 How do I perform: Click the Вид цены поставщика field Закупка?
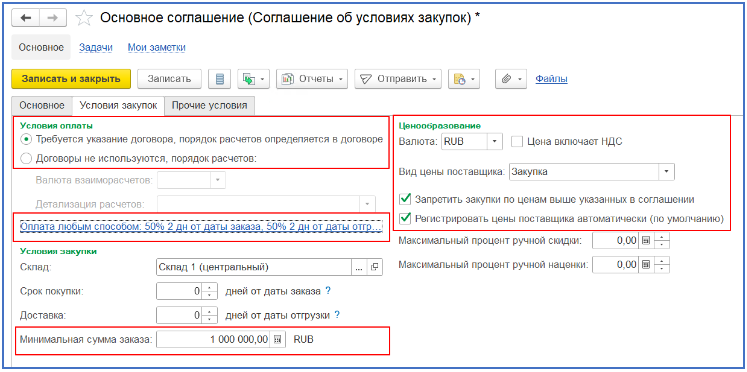[x=584, y=172]
